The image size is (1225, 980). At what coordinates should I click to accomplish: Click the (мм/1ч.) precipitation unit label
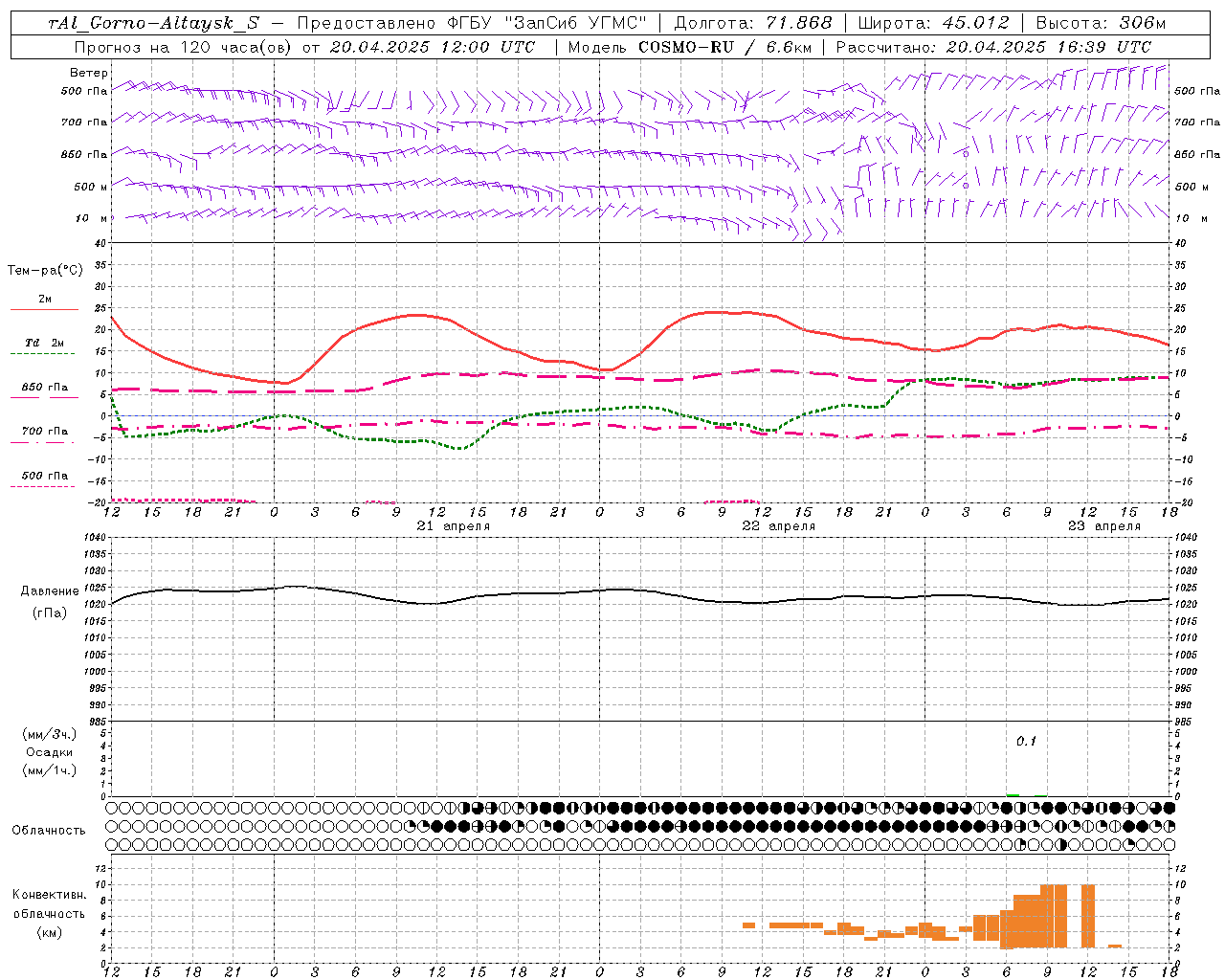coord(50,770)
